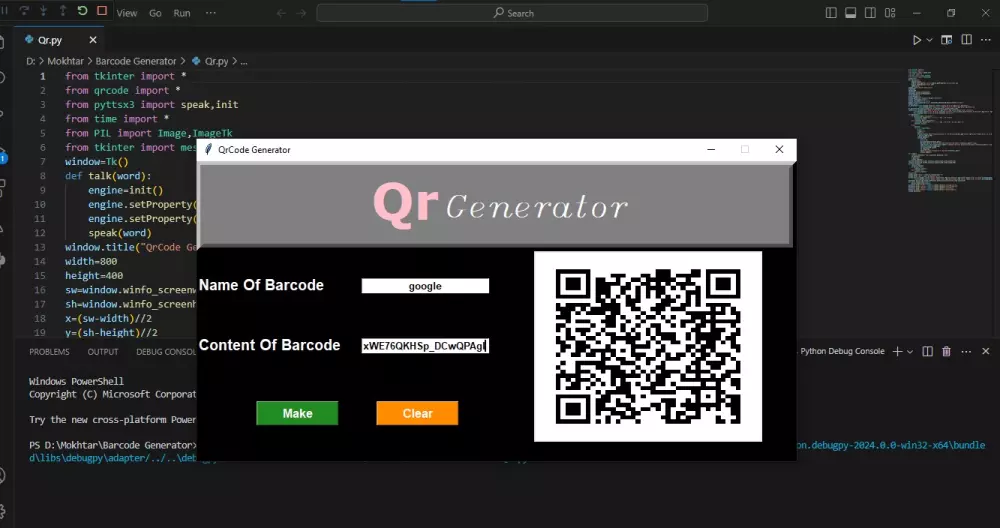Split the editor to the right
The height and width of the screenshot is (528, 1000).
click(967, 40)
